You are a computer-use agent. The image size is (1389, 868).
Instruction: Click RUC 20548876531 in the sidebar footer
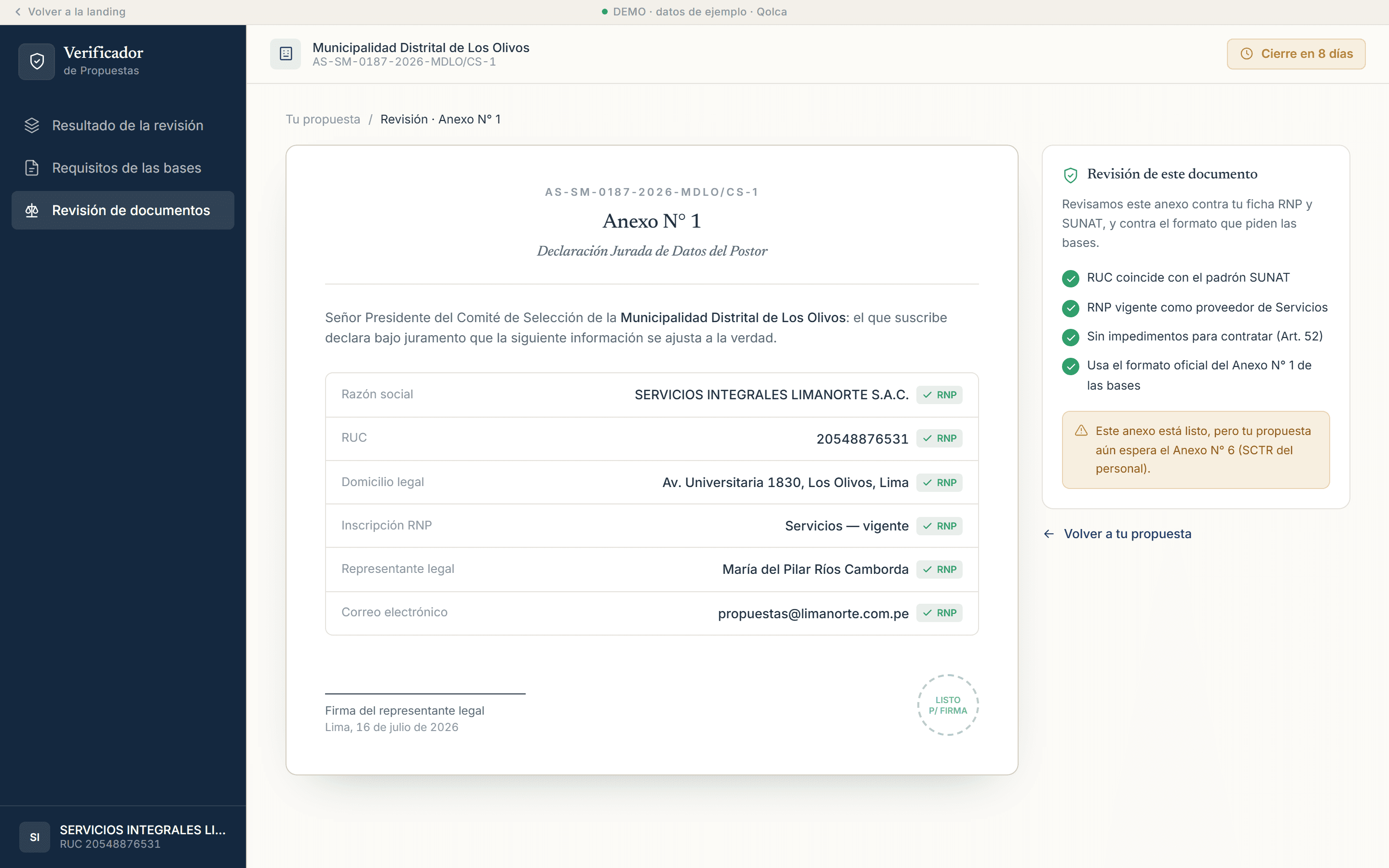point(110,844)
